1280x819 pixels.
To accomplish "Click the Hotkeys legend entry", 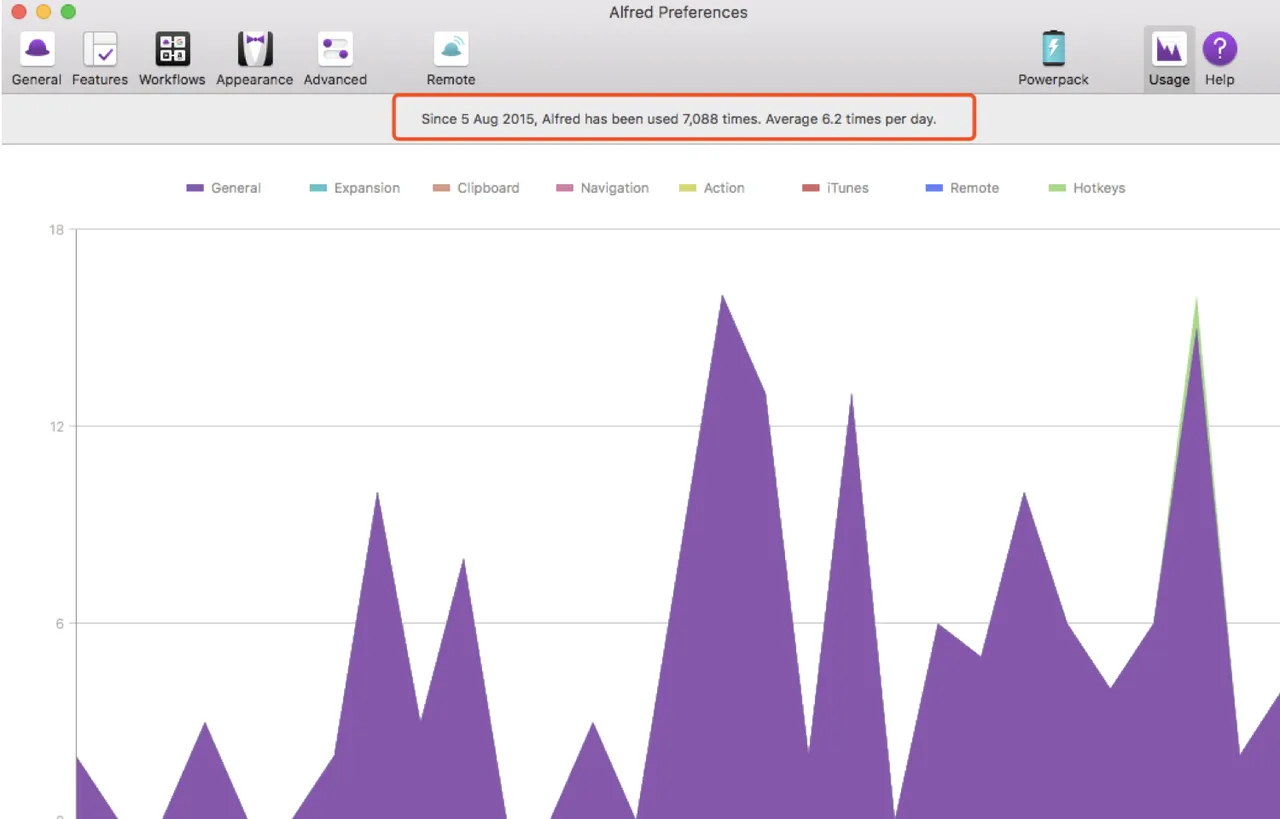I will [1087, 188].
